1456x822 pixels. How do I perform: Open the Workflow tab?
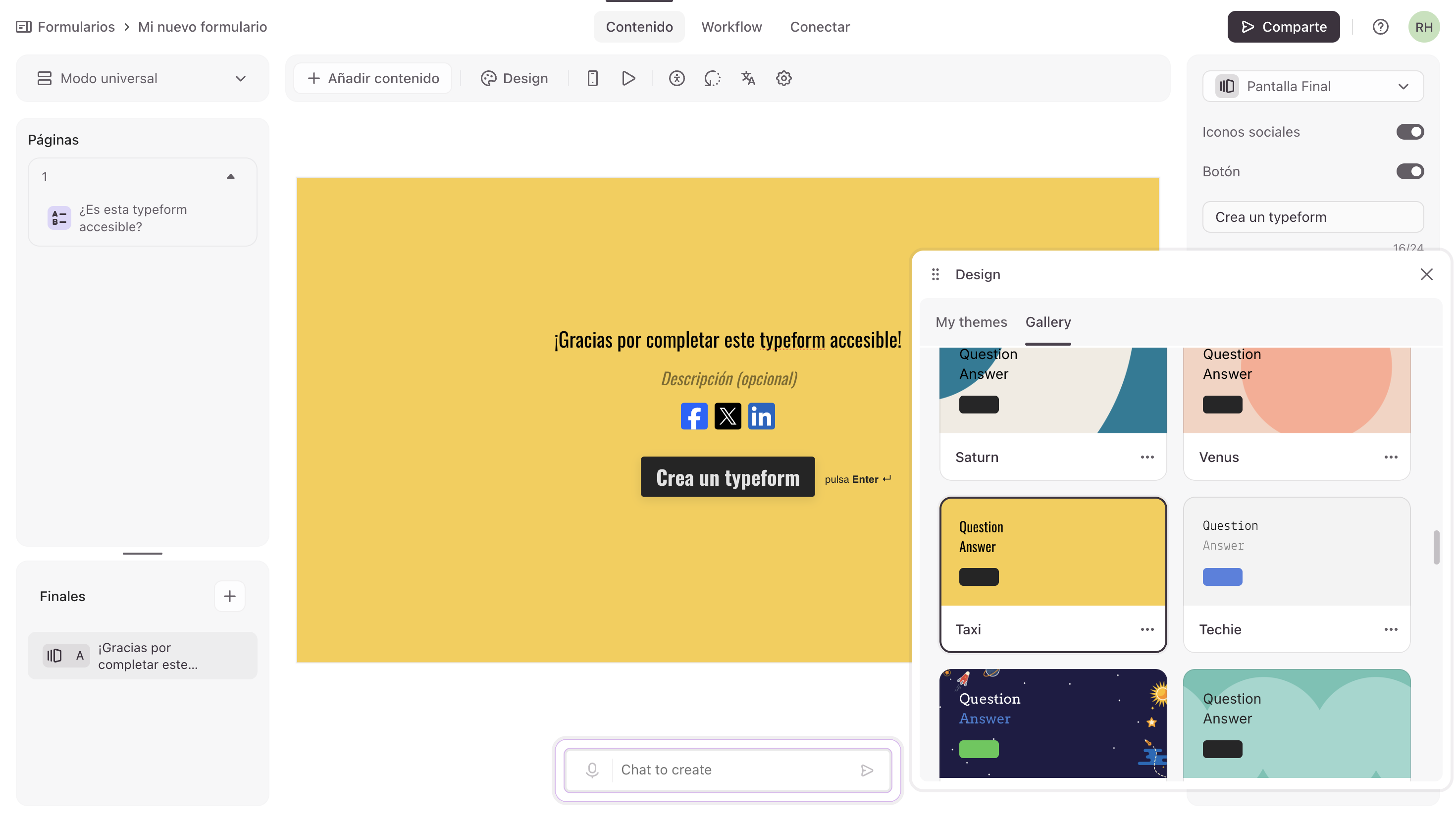click(731, 27)
